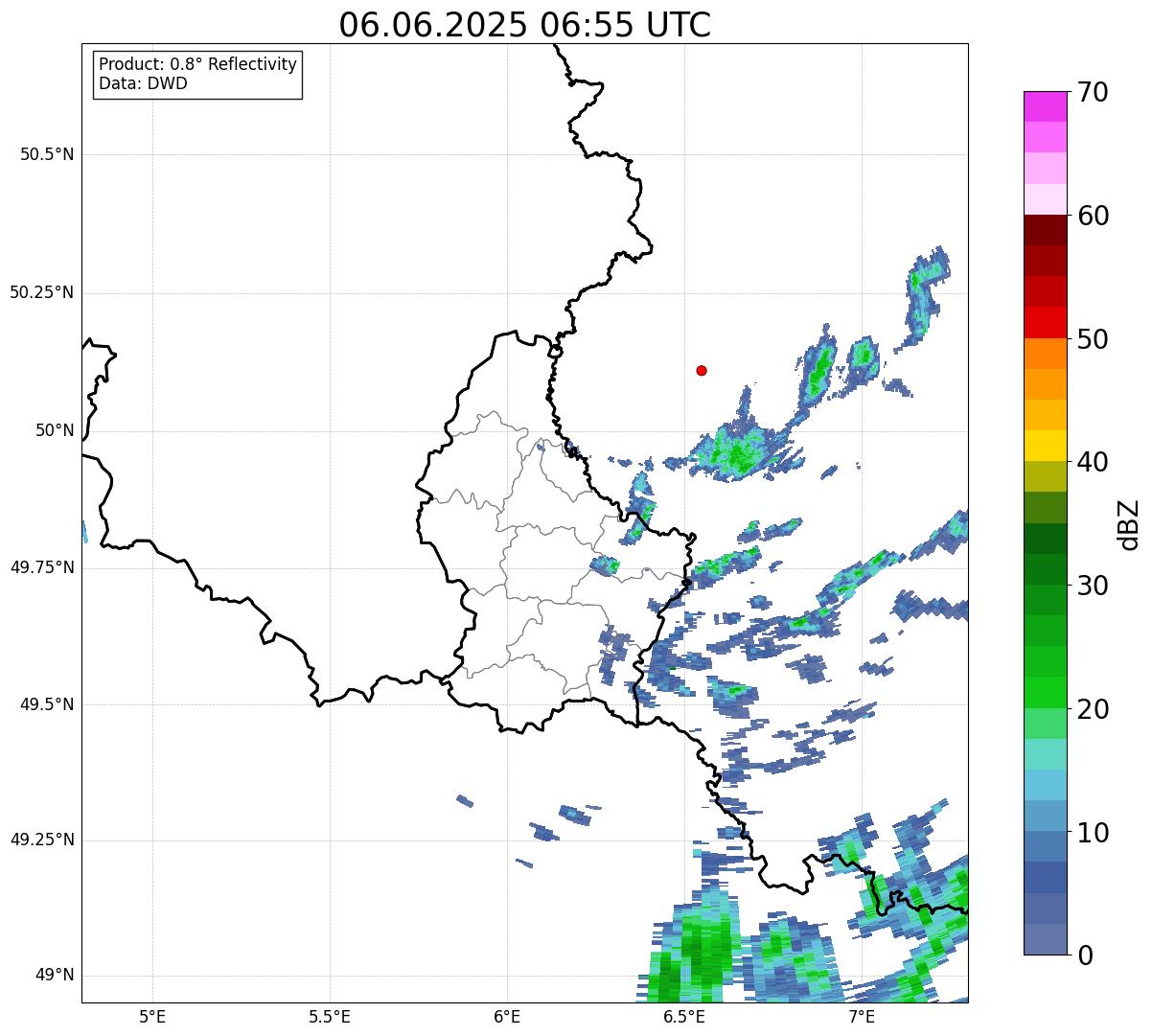Screen dimensions: 1152x1036
Task: Pick the olive swatch just below 40
Action: (x=1045, y=477)
